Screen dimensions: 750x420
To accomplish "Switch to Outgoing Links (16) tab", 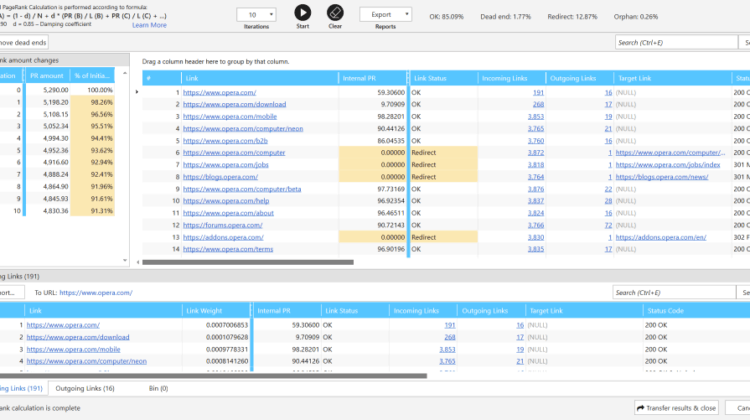I will click(85, 388).
